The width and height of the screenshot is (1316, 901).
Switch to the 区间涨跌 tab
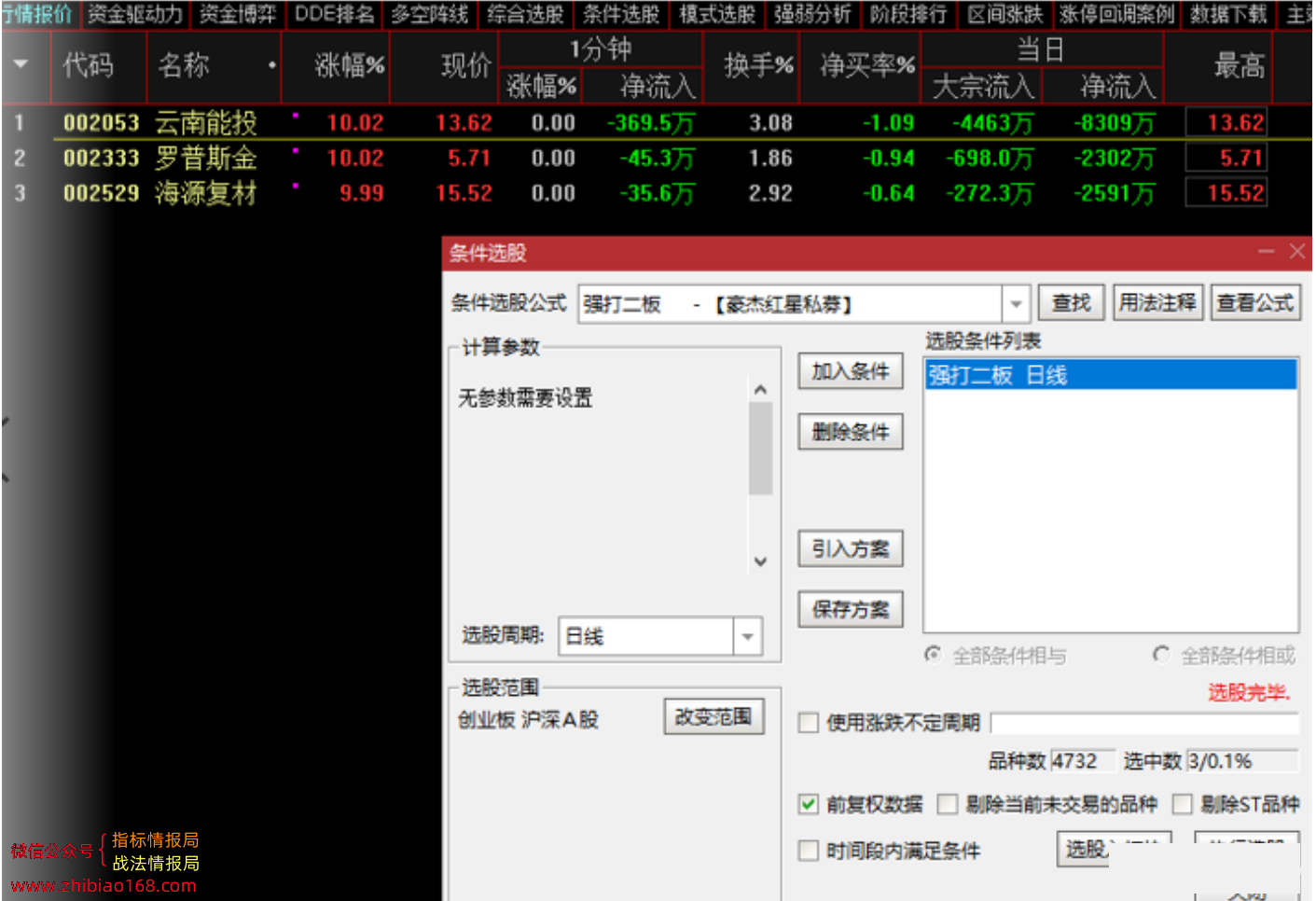pyautogui.click(x=1004, y=14)
